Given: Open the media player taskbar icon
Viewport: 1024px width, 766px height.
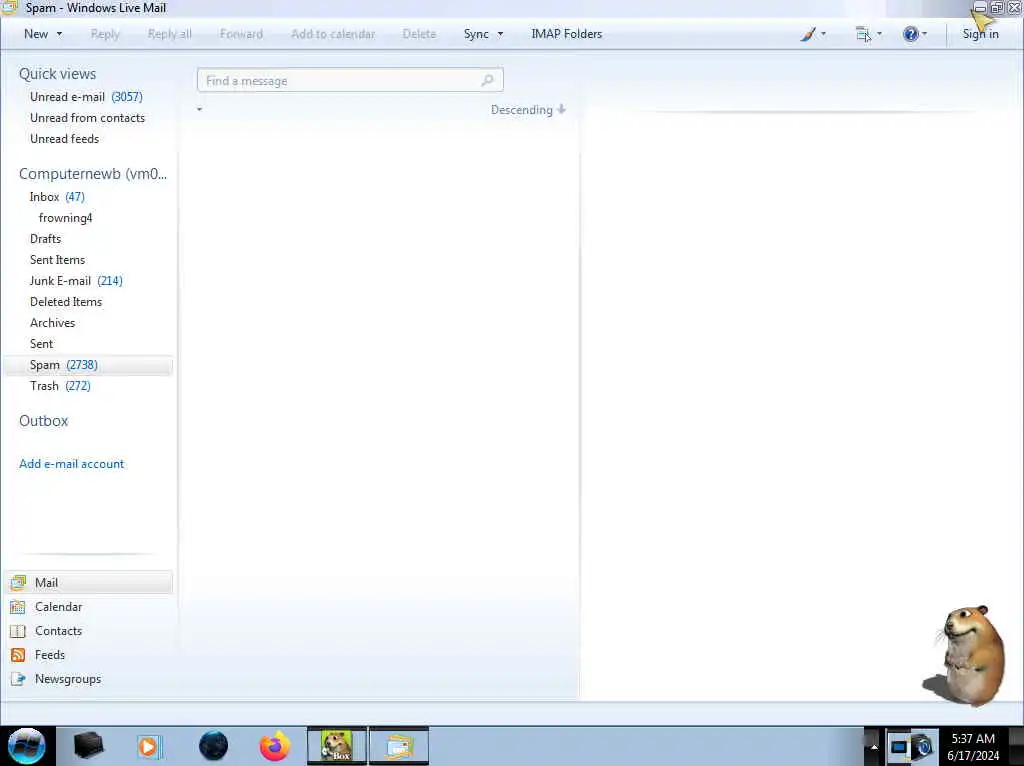Looking at the screenshot, I should [150, 746].
